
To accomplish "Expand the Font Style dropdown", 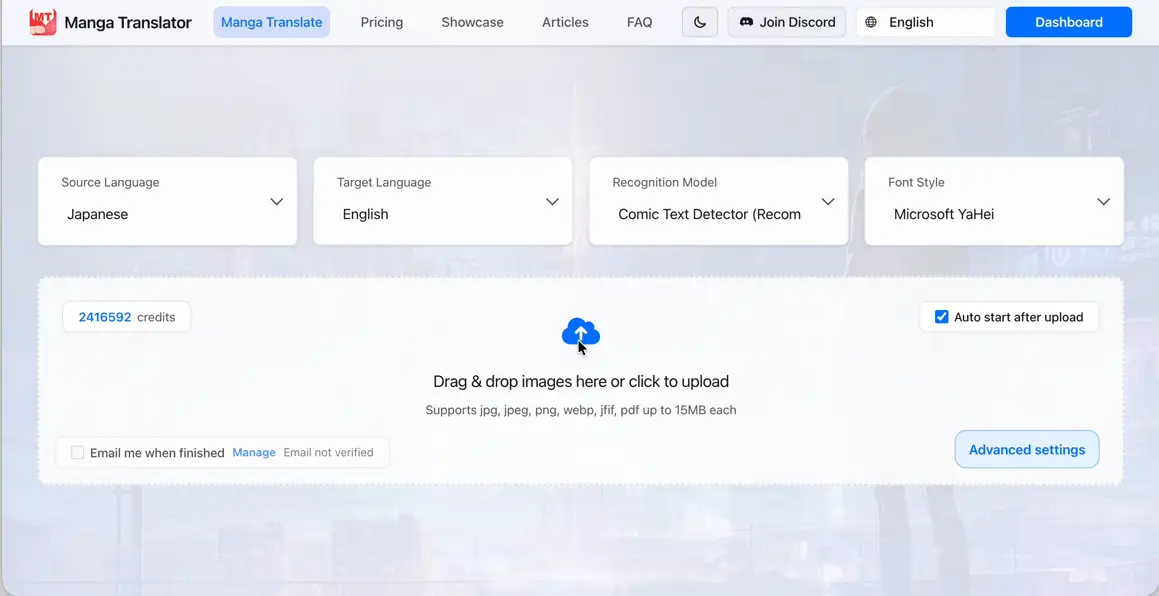I will point(994,201).
